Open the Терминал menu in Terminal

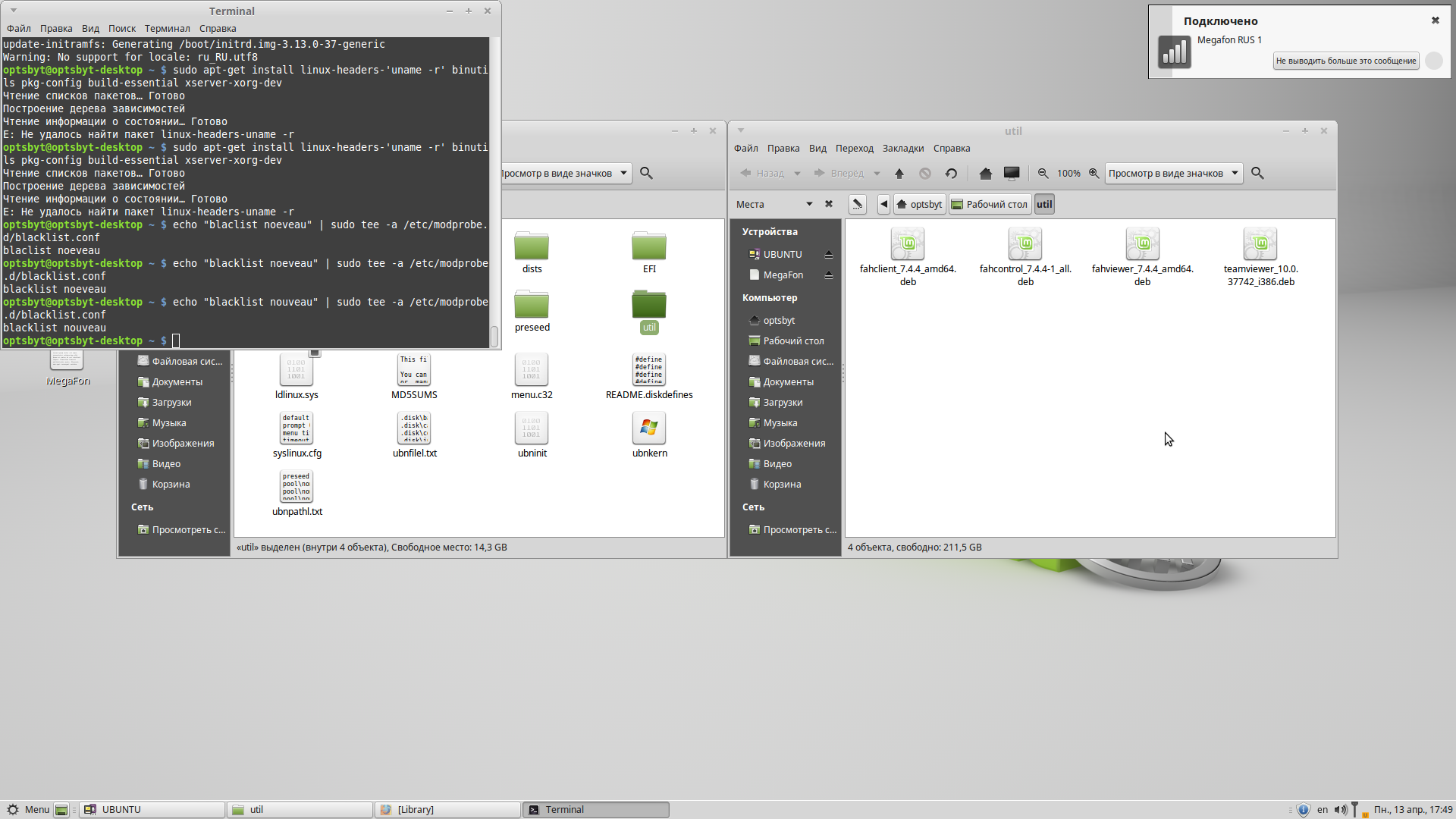point(167,29)
